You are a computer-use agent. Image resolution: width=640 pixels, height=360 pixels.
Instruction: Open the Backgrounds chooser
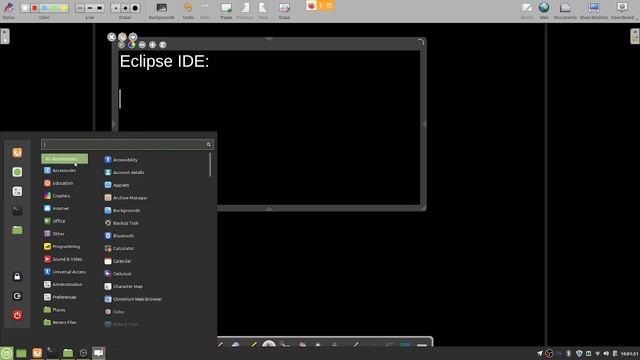(162, 10)
